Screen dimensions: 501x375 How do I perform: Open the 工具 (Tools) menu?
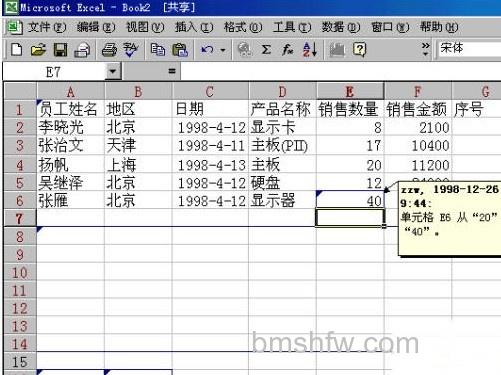click(292, 27)
